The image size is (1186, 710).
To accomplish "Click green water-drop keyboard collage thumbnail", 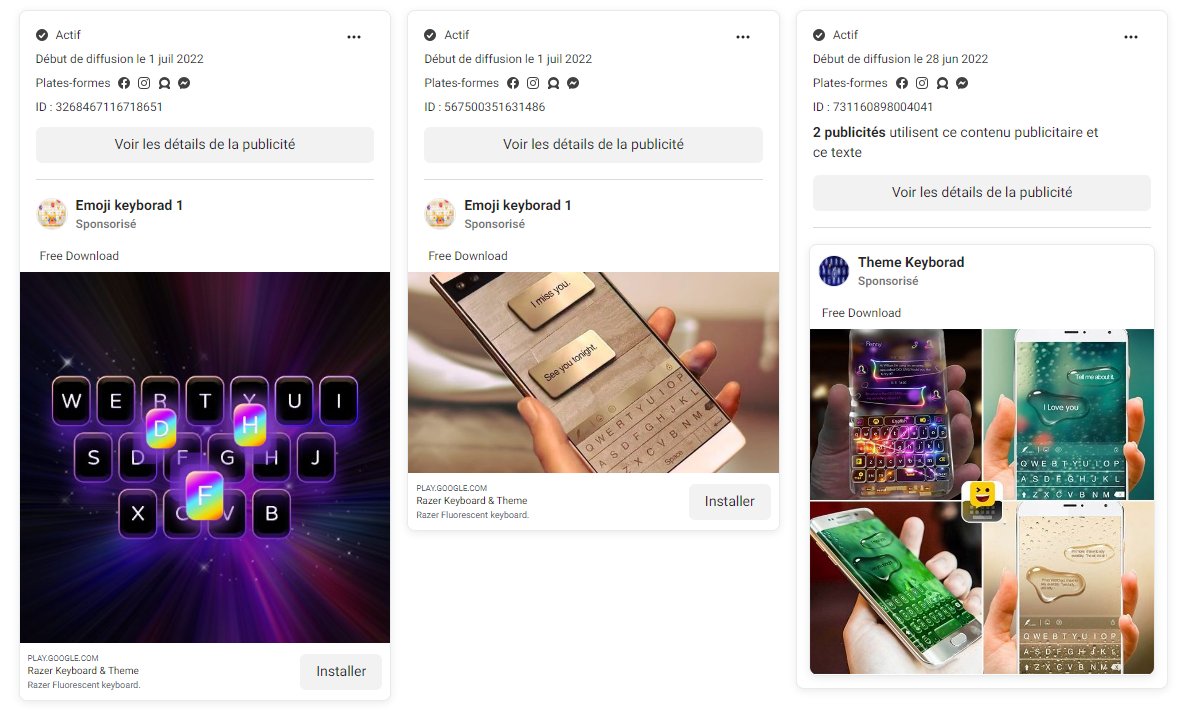I will tap(1069, 414).
